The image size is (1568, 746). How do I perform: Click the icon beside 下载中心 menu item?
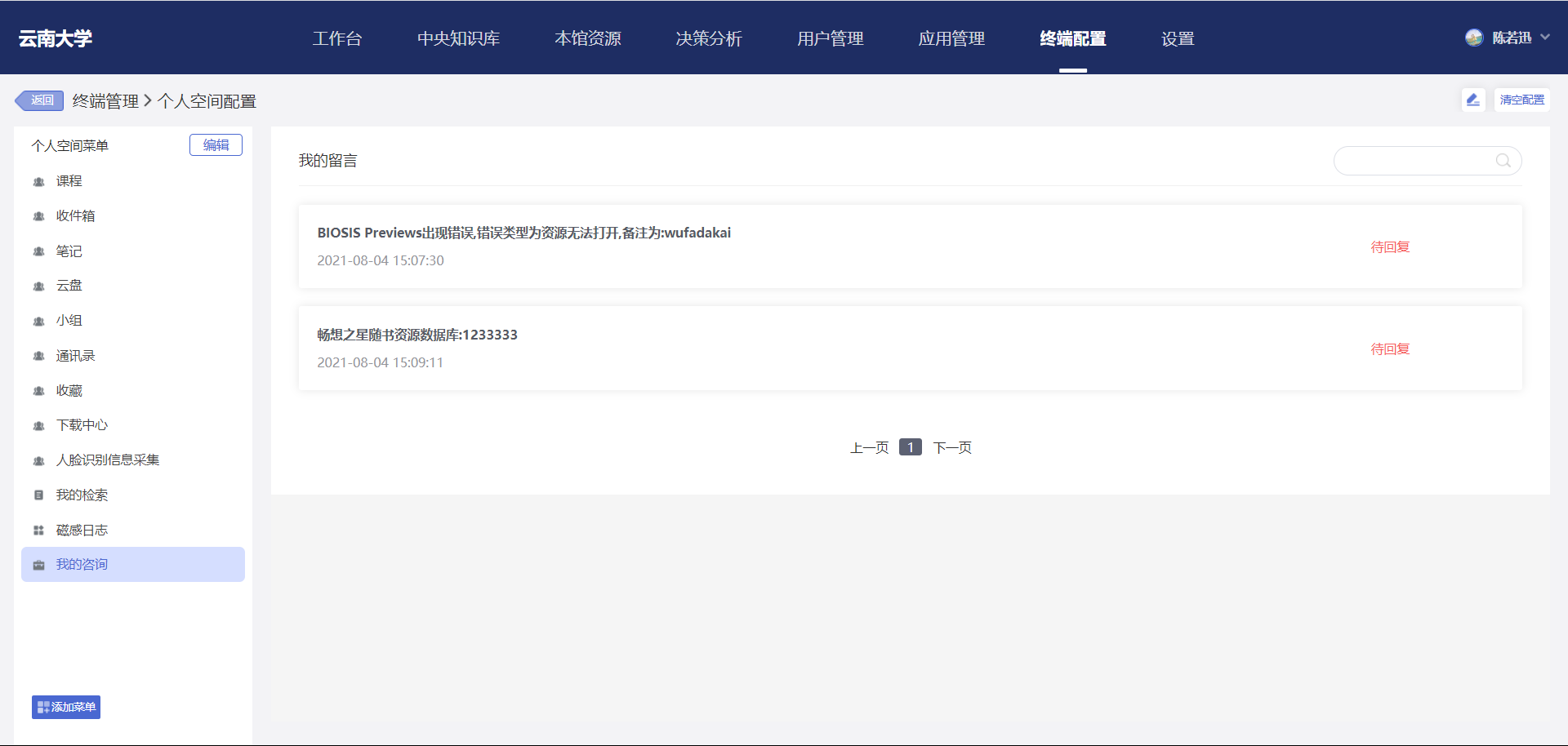[38, 425]
